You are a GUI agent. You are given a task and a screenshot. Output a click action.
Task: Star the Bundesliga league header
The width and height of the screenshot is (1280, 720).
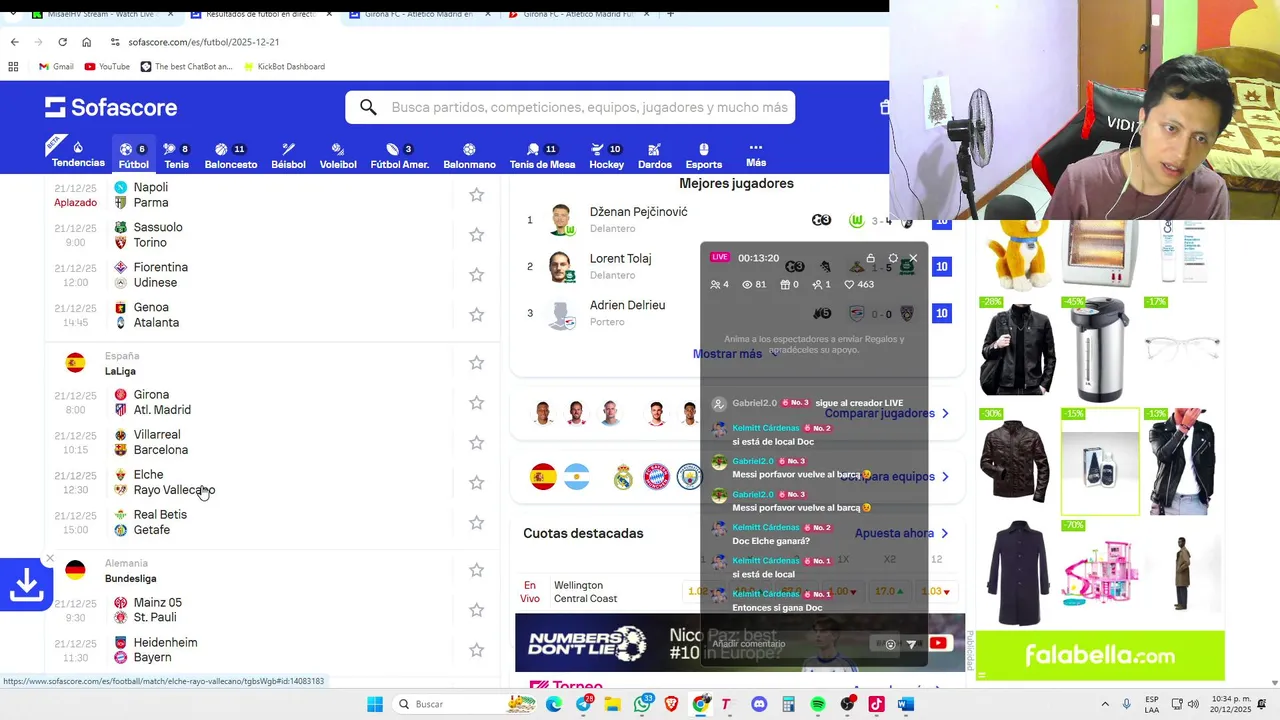pos(477,570)
